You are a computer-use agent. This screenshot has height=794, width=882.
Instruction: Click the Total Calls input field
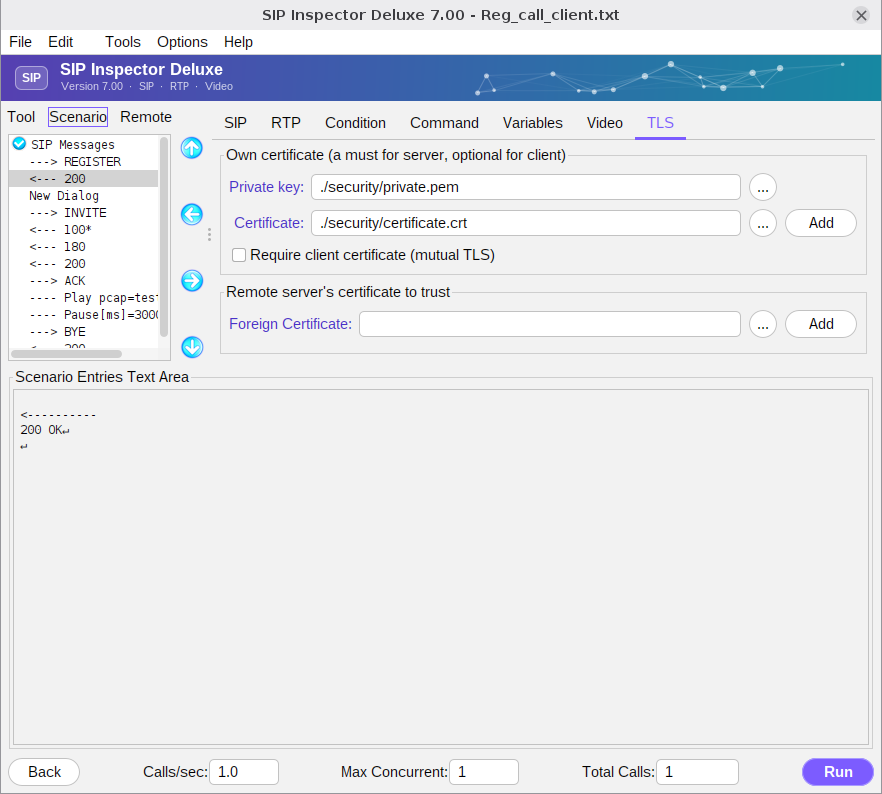click(x=698, y=772)
